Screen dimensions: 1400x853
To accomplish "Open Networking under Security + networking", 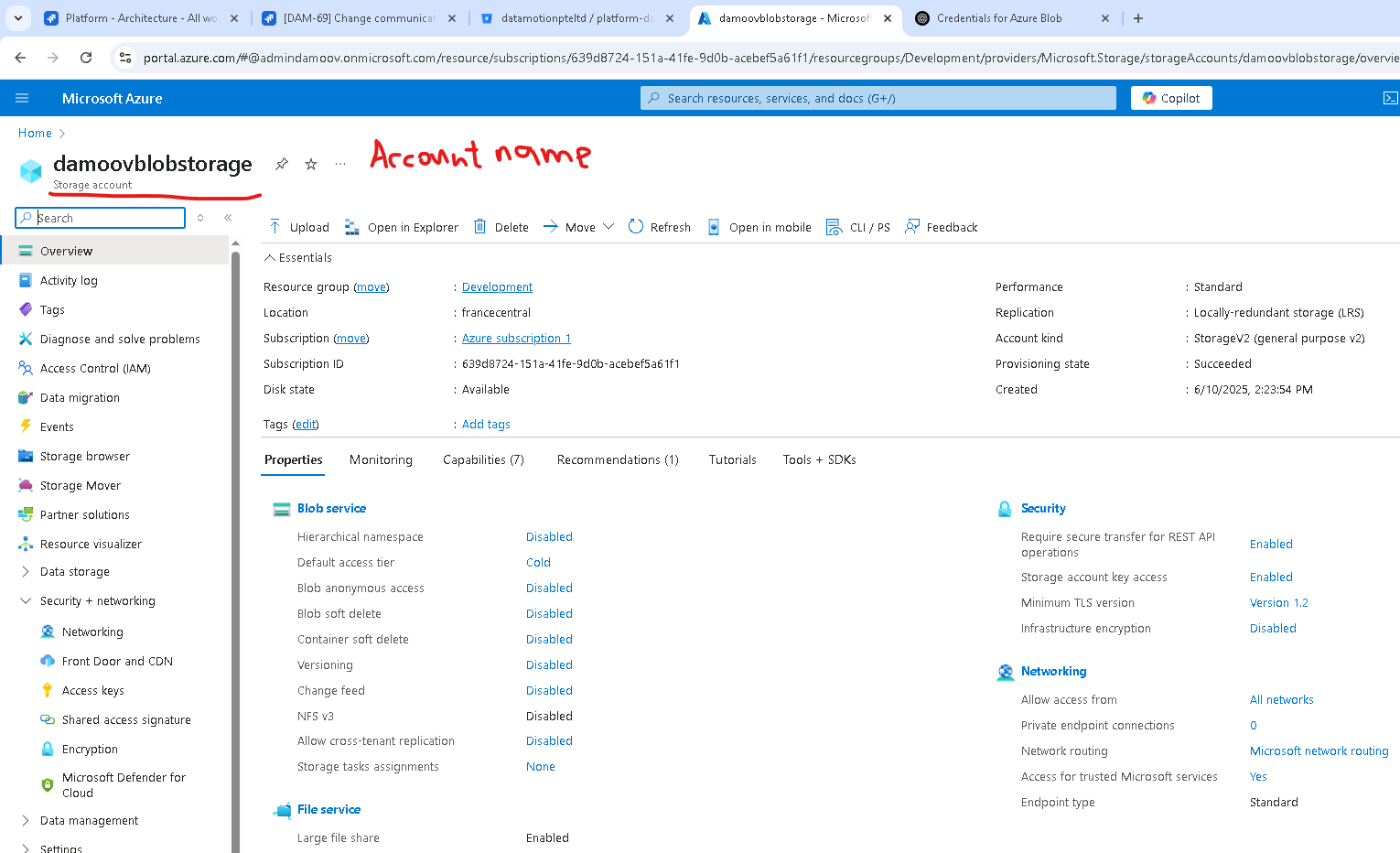I will 92,632.
